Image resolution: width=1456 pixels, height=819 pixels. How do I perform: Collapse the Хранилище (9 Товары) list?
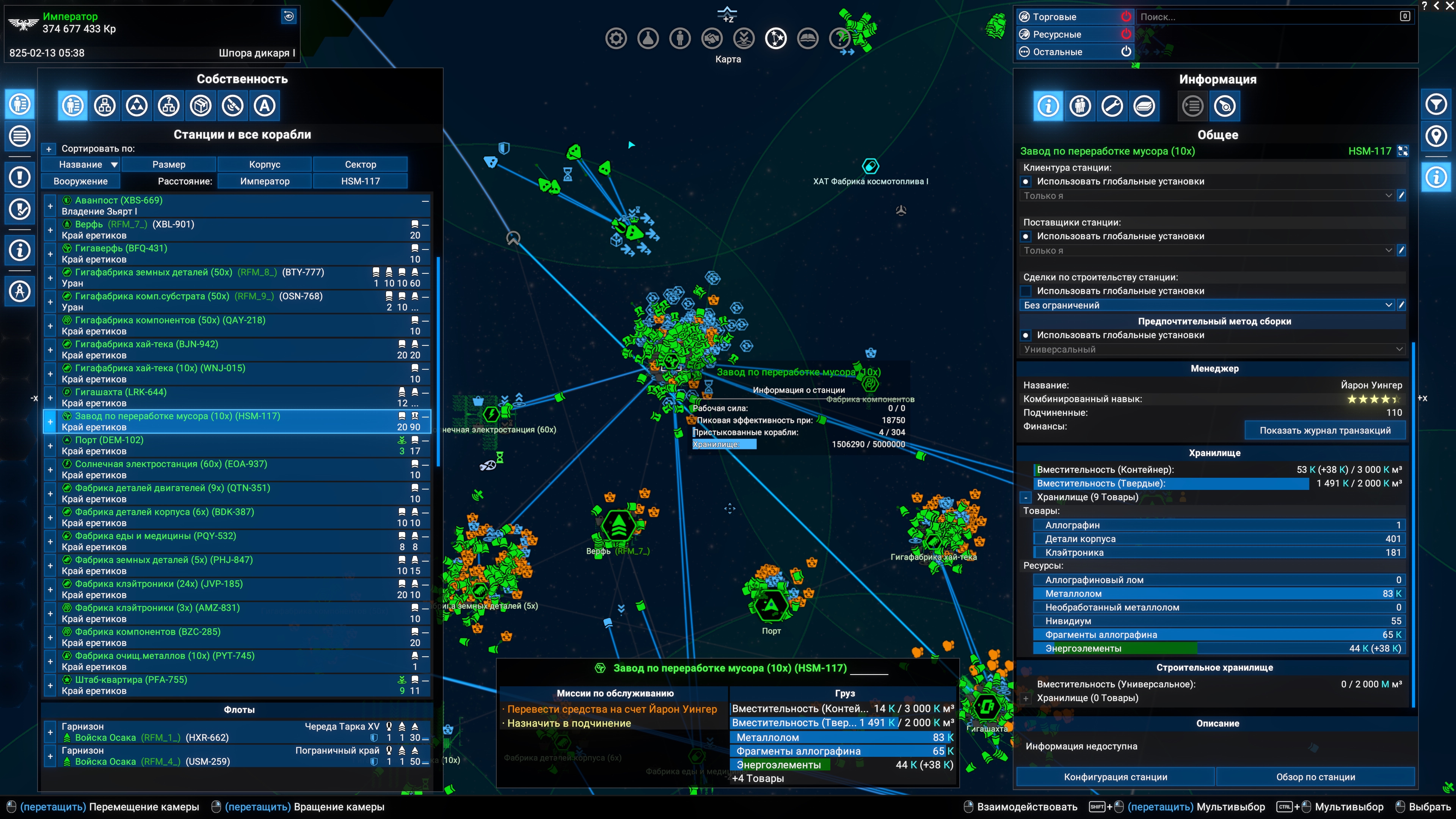tap(1025, 497)
